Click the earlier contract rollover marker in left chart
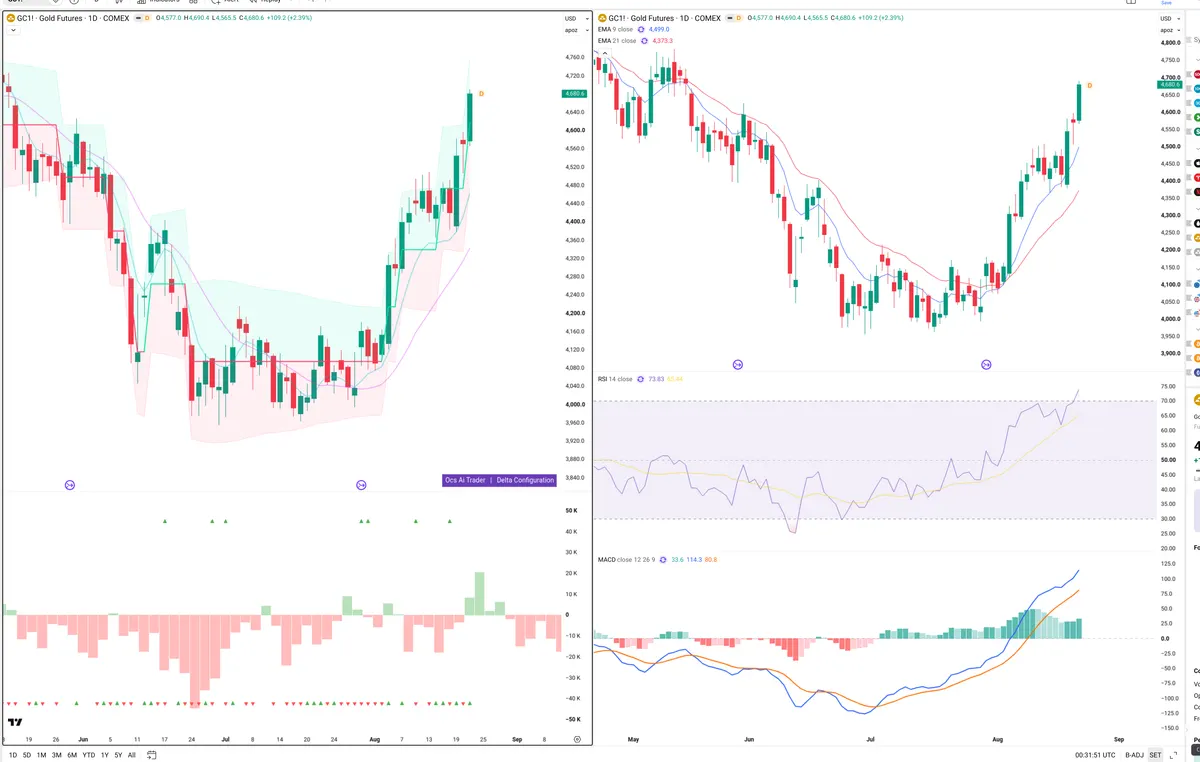 (70, 485)
